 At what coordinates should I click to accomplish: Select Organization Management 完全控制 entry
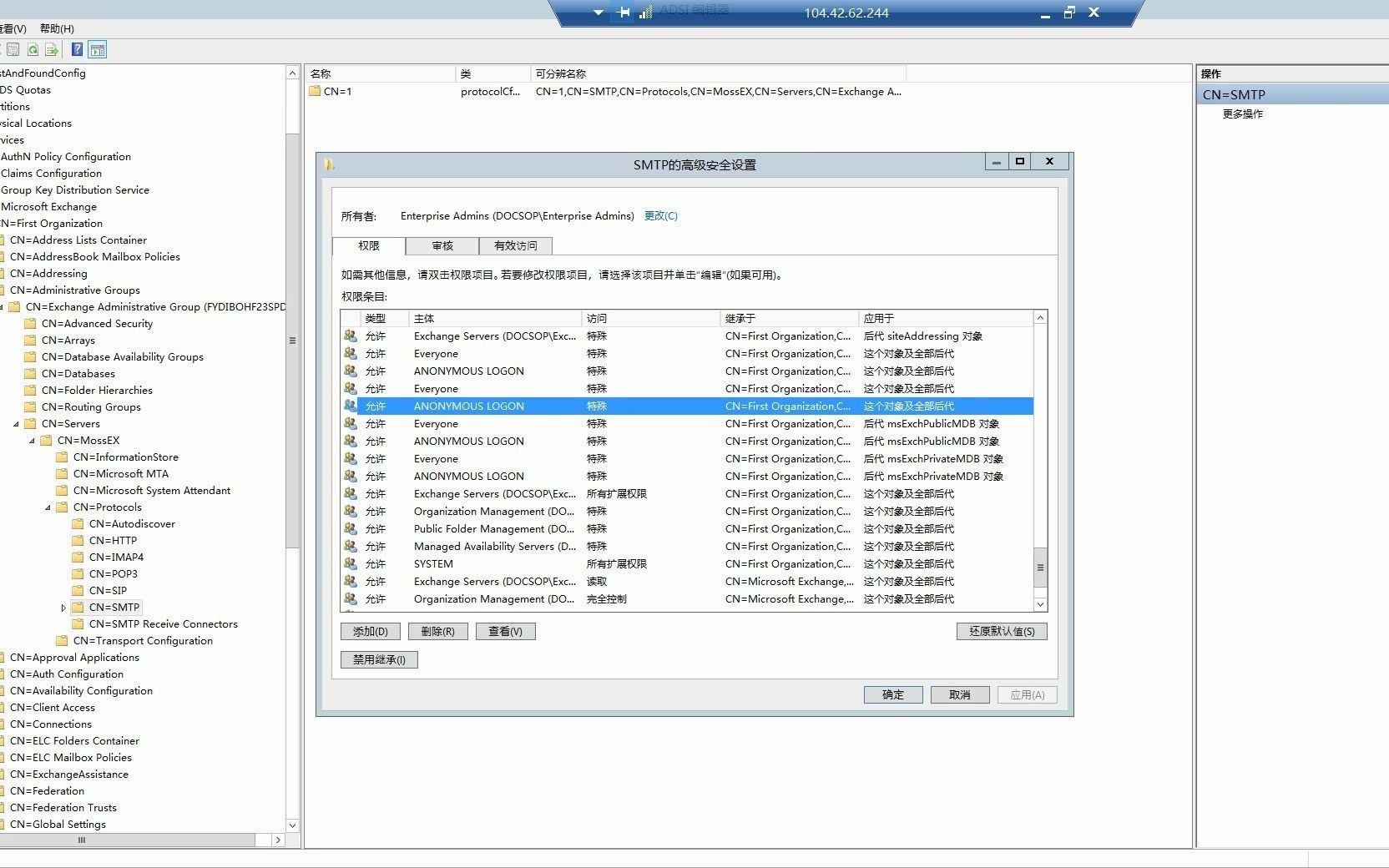[x=688, y=598]
